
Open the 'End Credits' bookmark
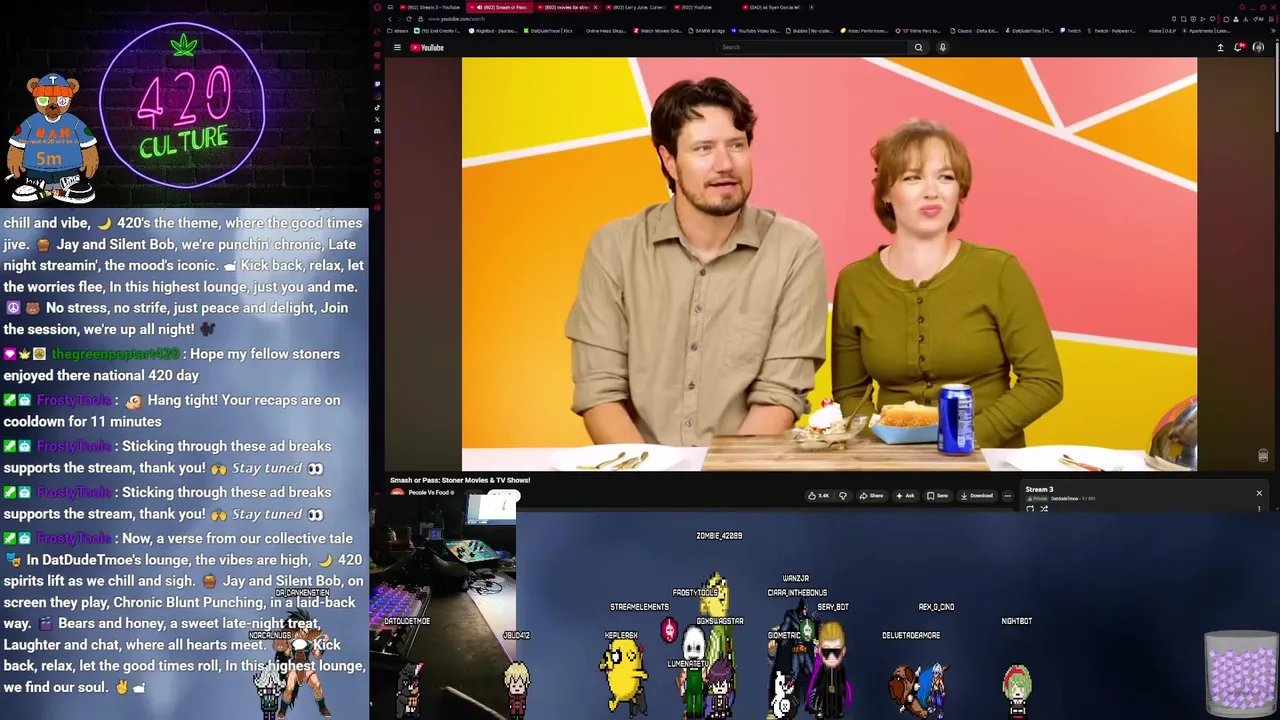pos(438,31)
